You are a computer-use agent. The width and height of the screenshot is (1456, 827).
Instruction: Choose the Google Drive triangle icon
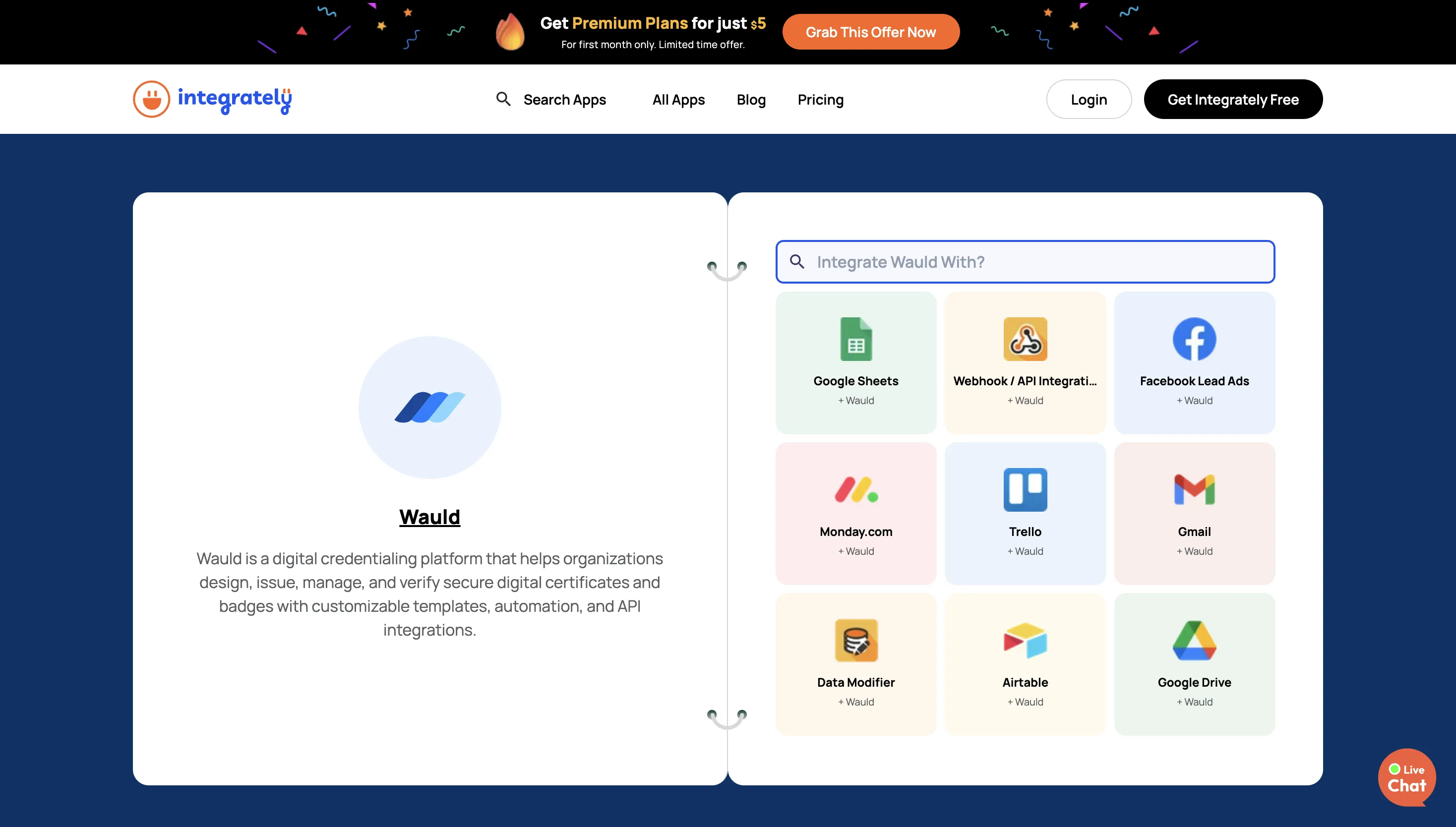(x=1194, y=640)
